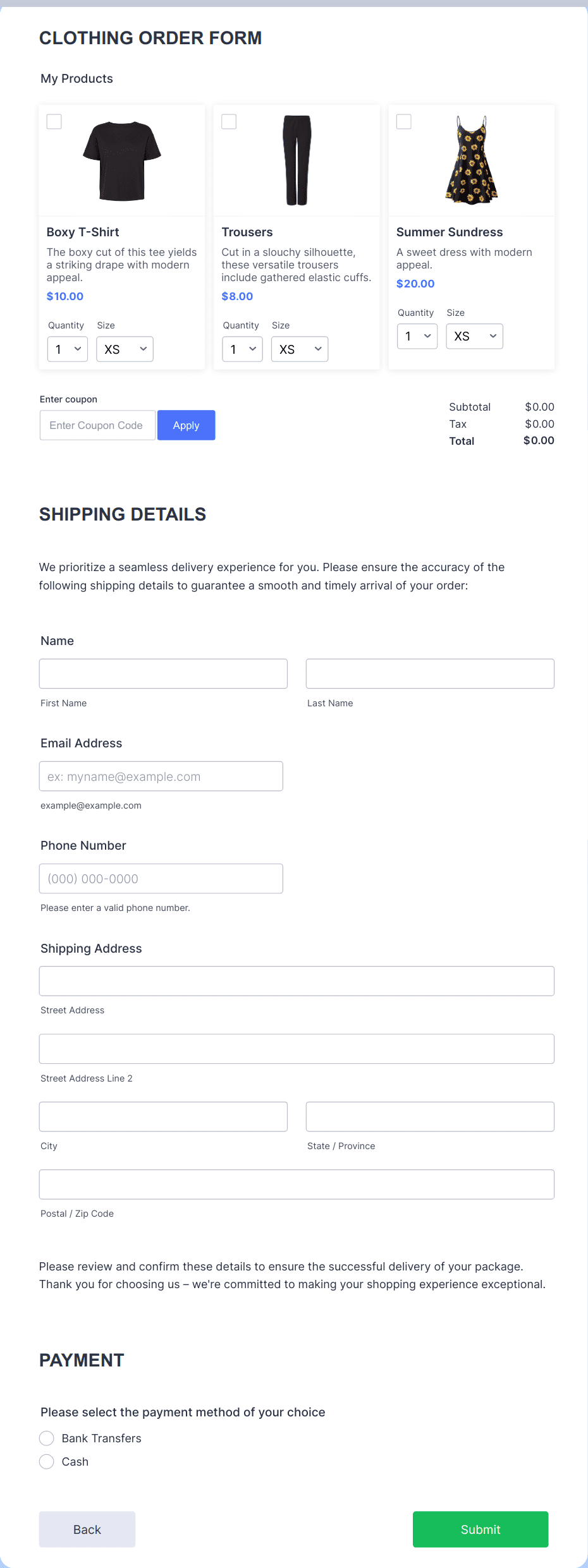Click the First Name input field
Screen dimensions: 588x1568
(x=163, y=673)
